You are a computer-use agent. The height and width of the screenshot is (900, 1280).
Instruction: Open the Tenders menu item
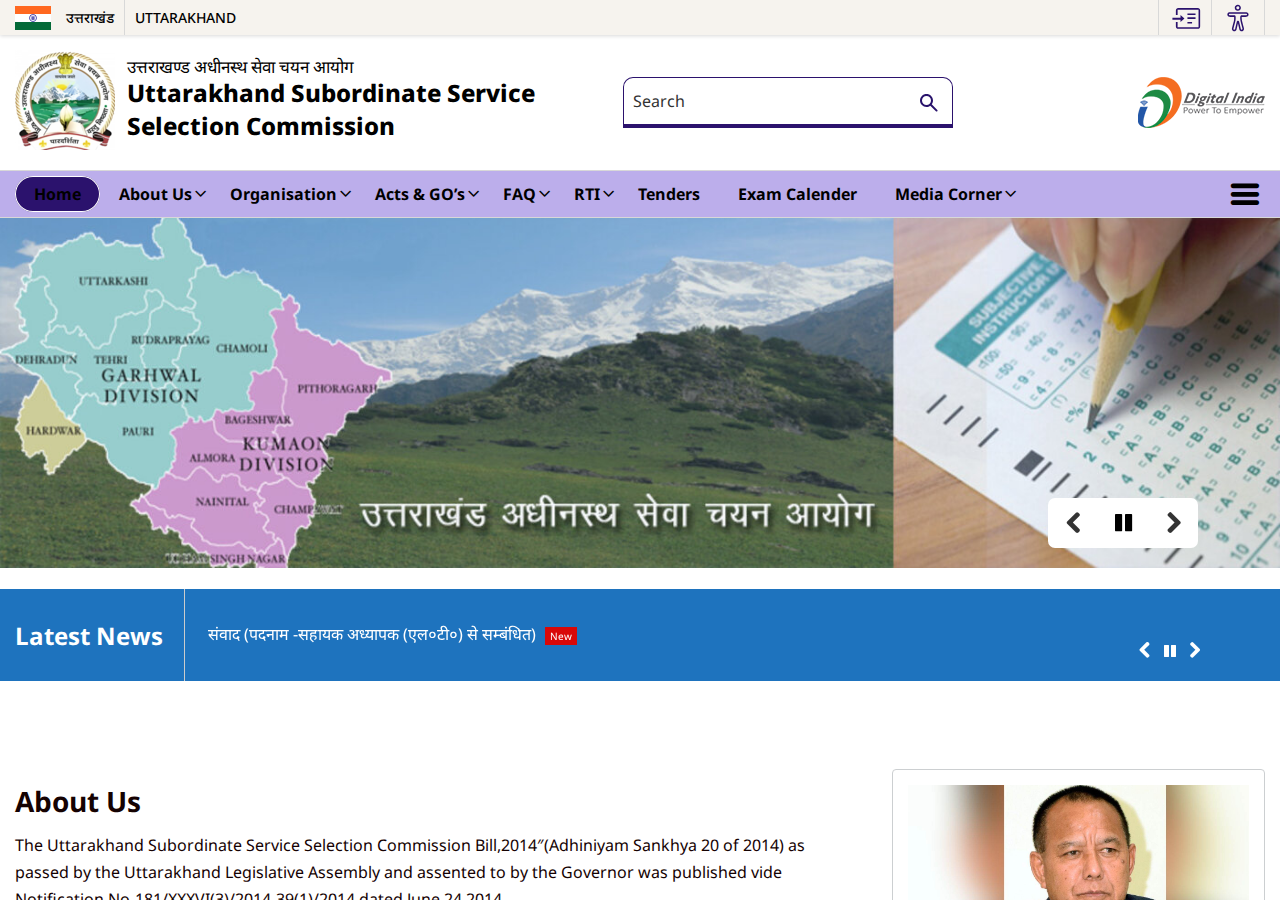(669, 194)
